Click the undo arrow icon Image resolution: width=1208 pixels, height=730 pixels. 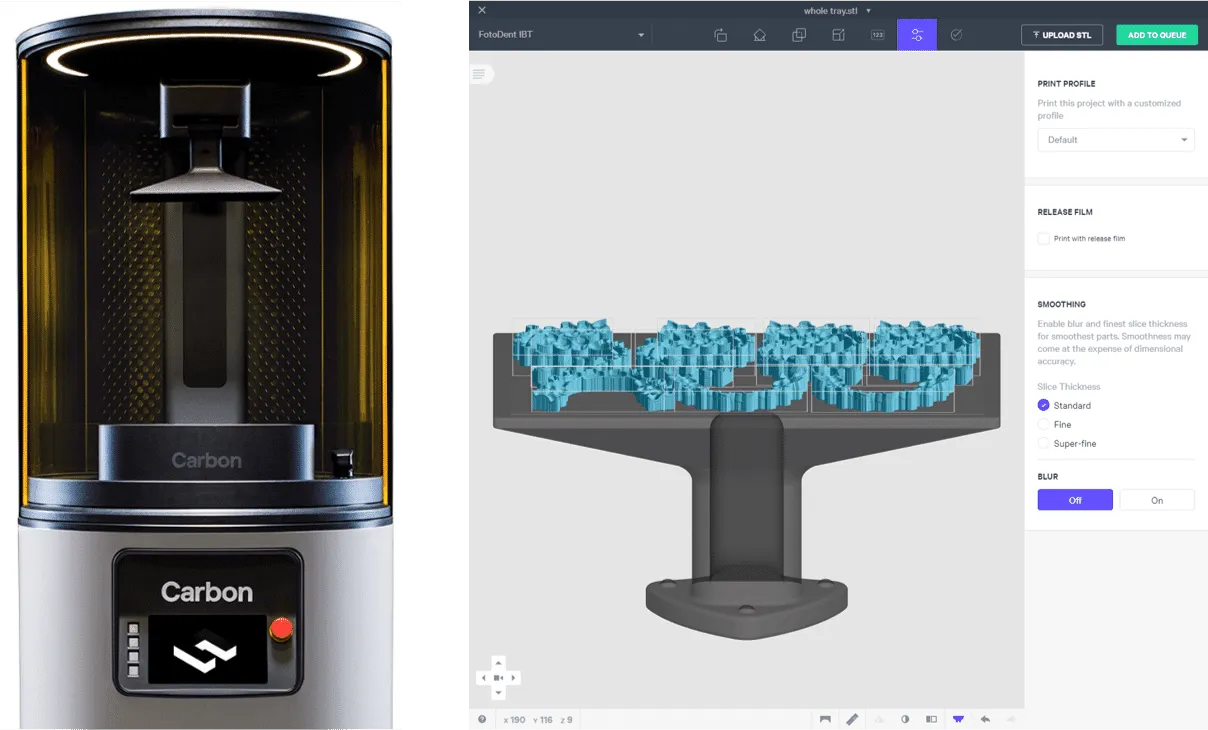tap(985, 719)
